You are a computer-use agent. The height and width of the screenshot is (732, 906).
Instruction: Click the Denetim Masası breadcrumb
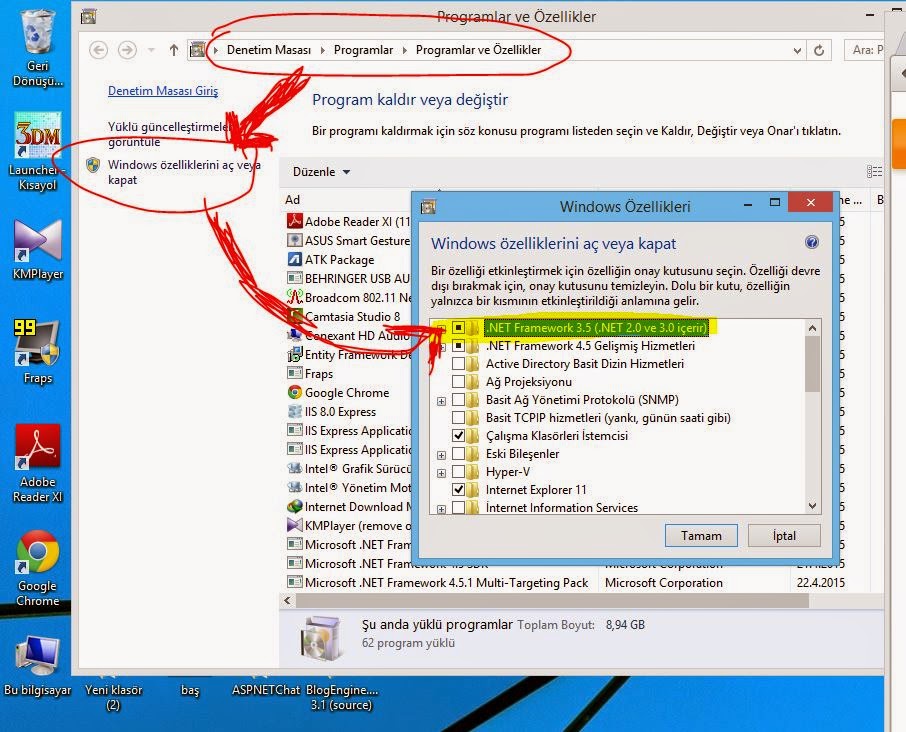[x=269, y=50]
